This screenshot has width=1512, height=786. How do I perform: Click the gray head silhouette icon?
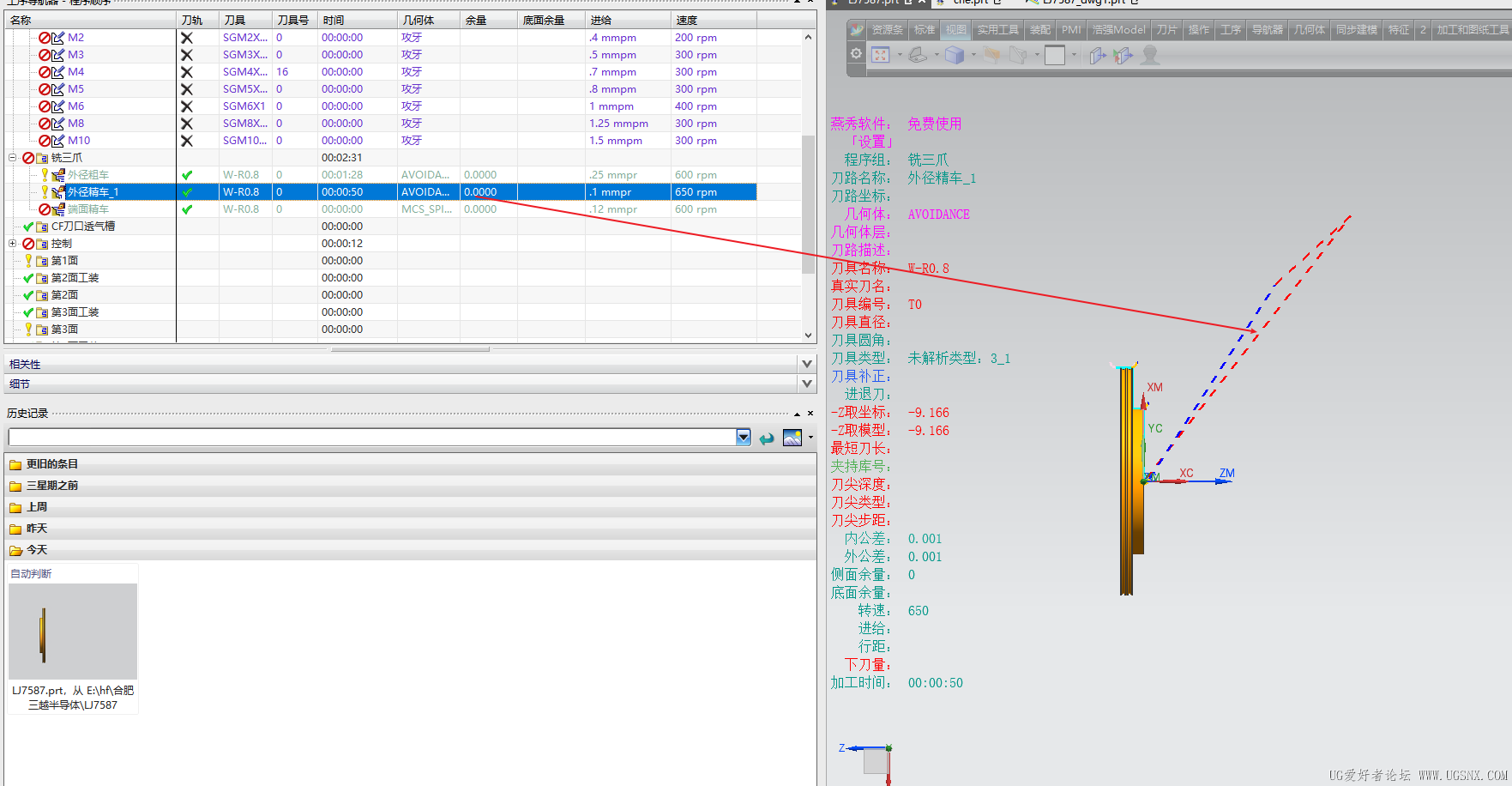(x=1150, y=55)
